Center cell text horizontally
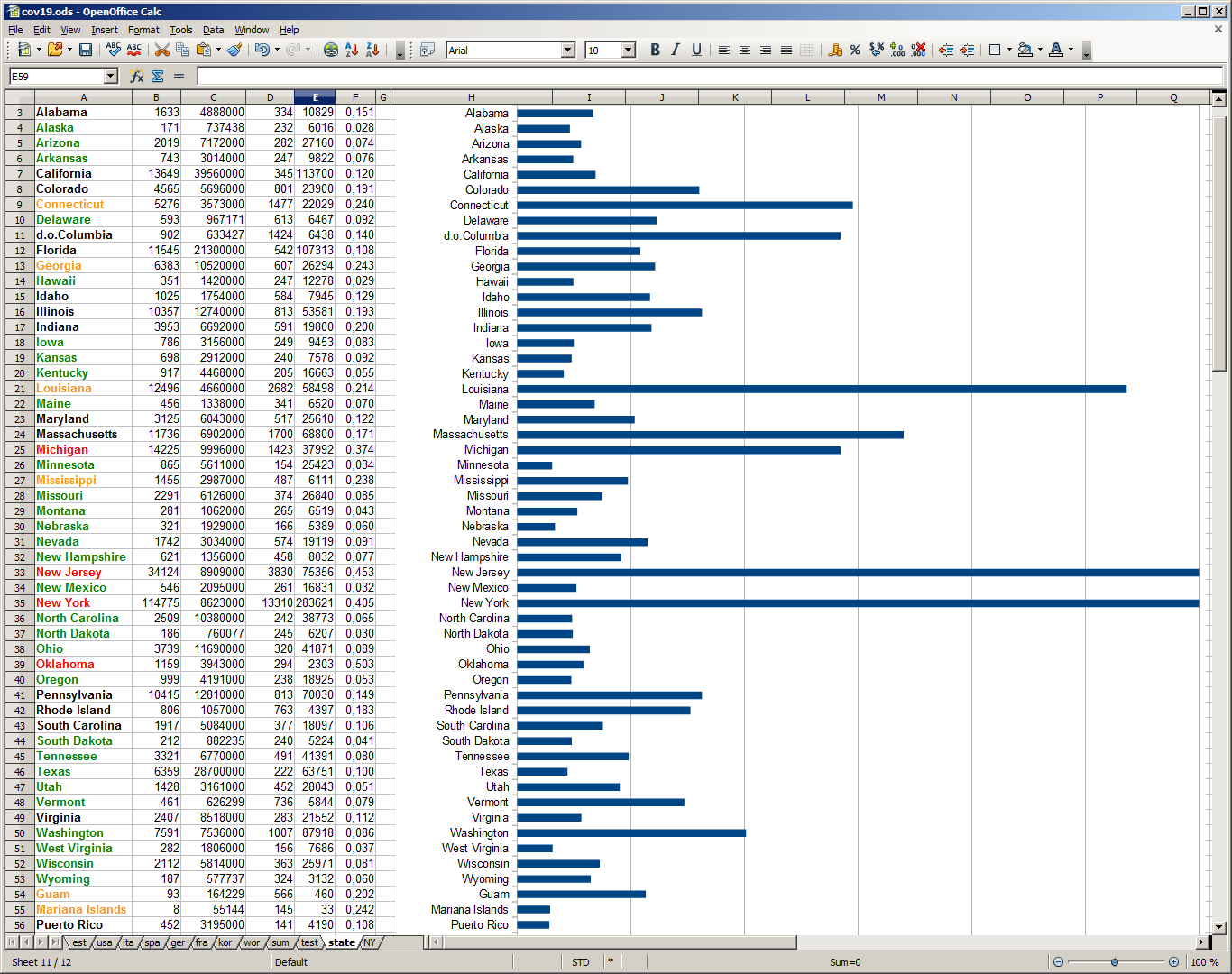The image size is (1232, 974). point(745,50)
